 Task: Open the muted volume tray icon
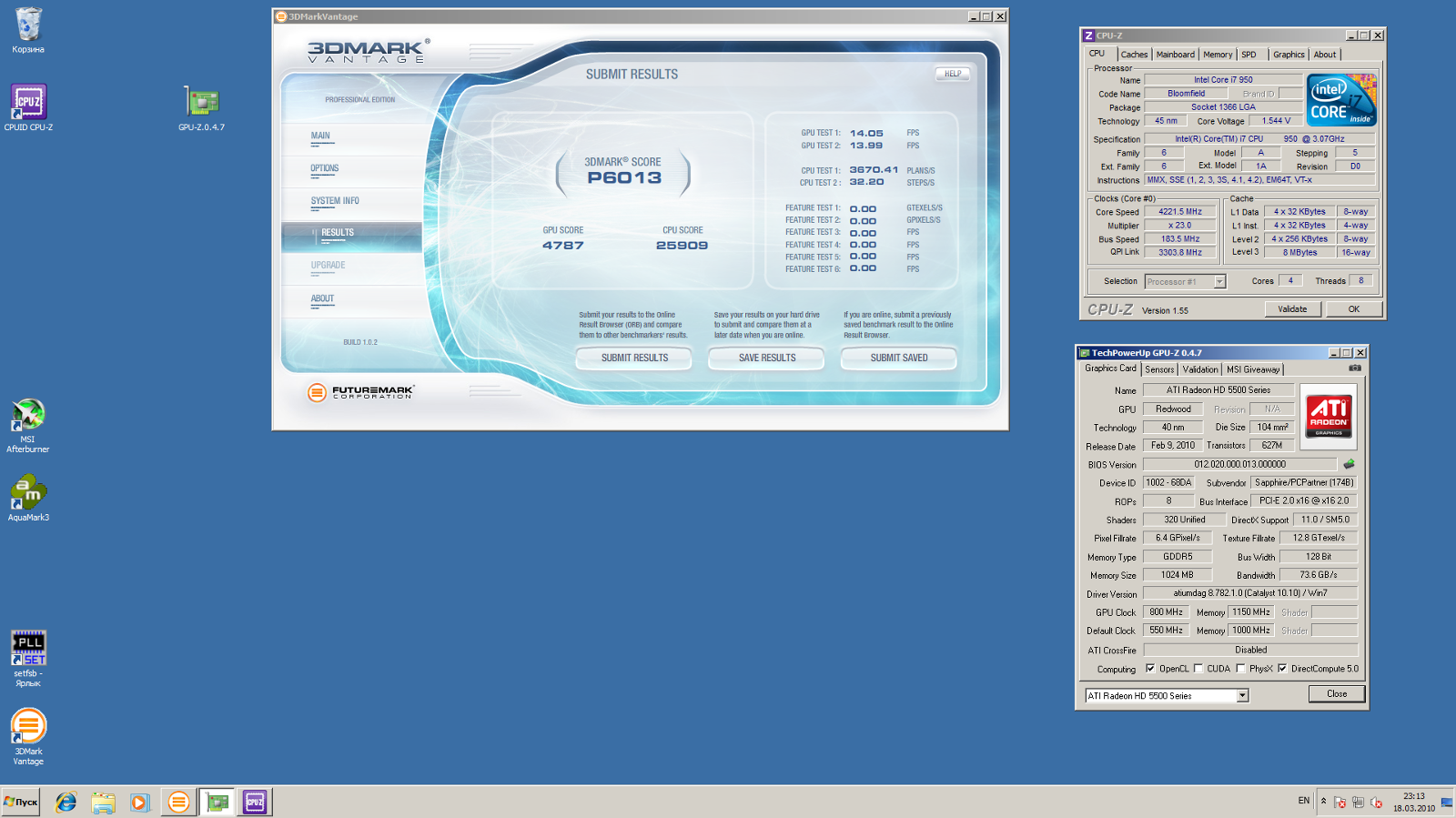[x=1376, y=802]
